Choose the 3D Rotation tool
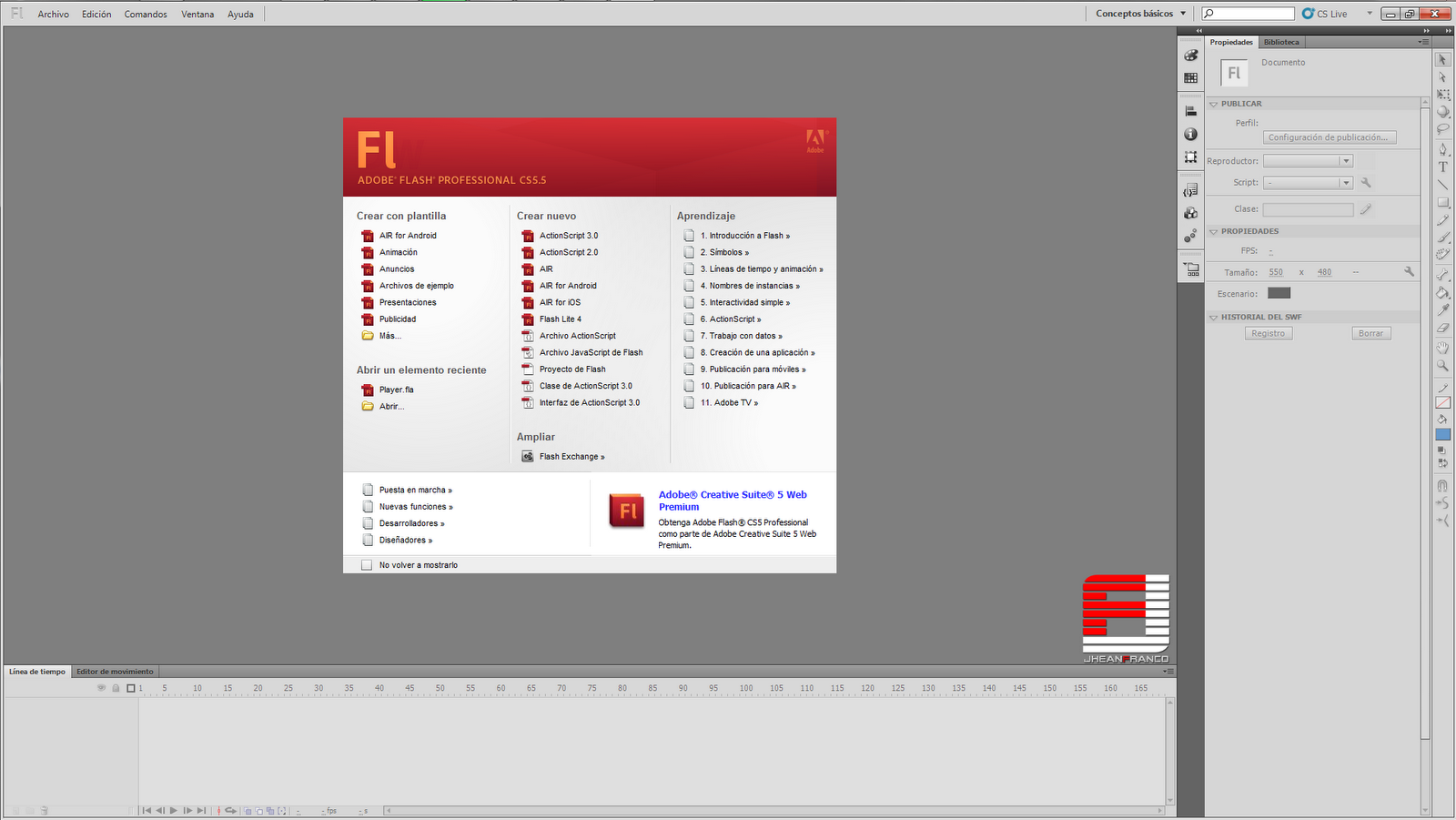1456x820 pixels. tap(1442, 112)
